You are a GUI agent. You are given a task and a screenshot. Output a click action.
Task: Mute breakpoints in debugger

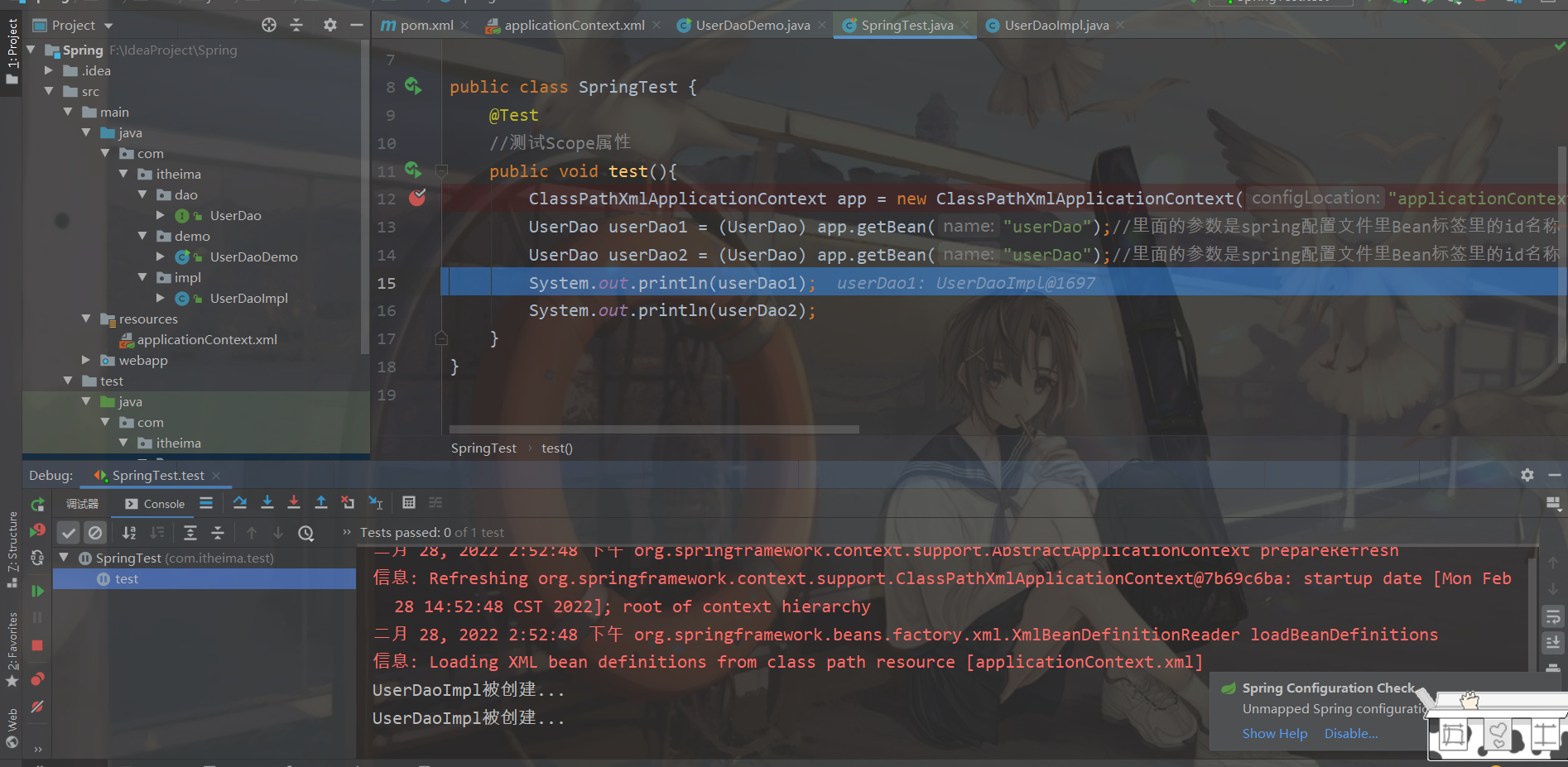37,707
